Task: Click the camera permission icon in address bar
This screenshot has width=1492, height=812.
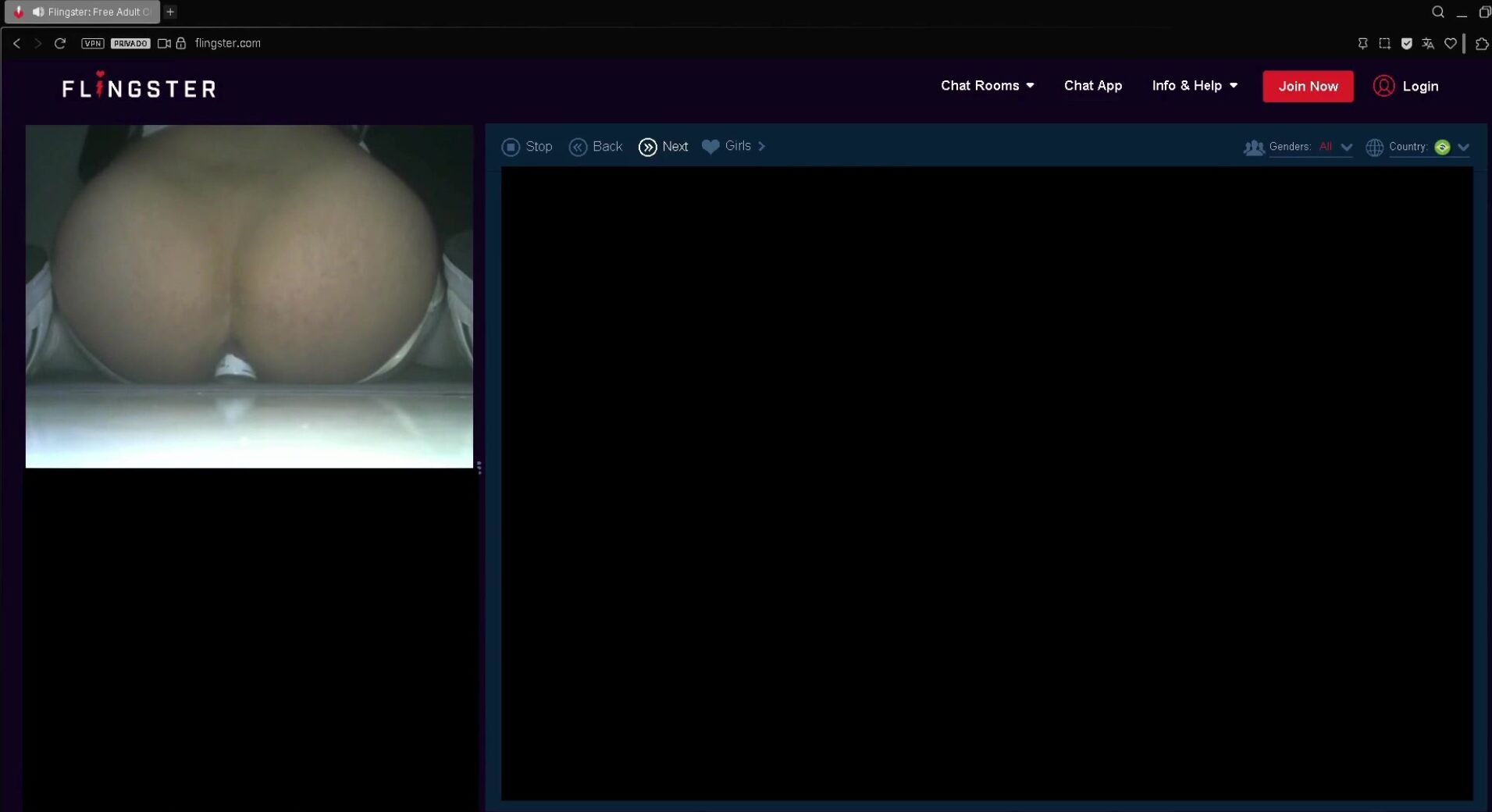Action: [x=164, y=44]
